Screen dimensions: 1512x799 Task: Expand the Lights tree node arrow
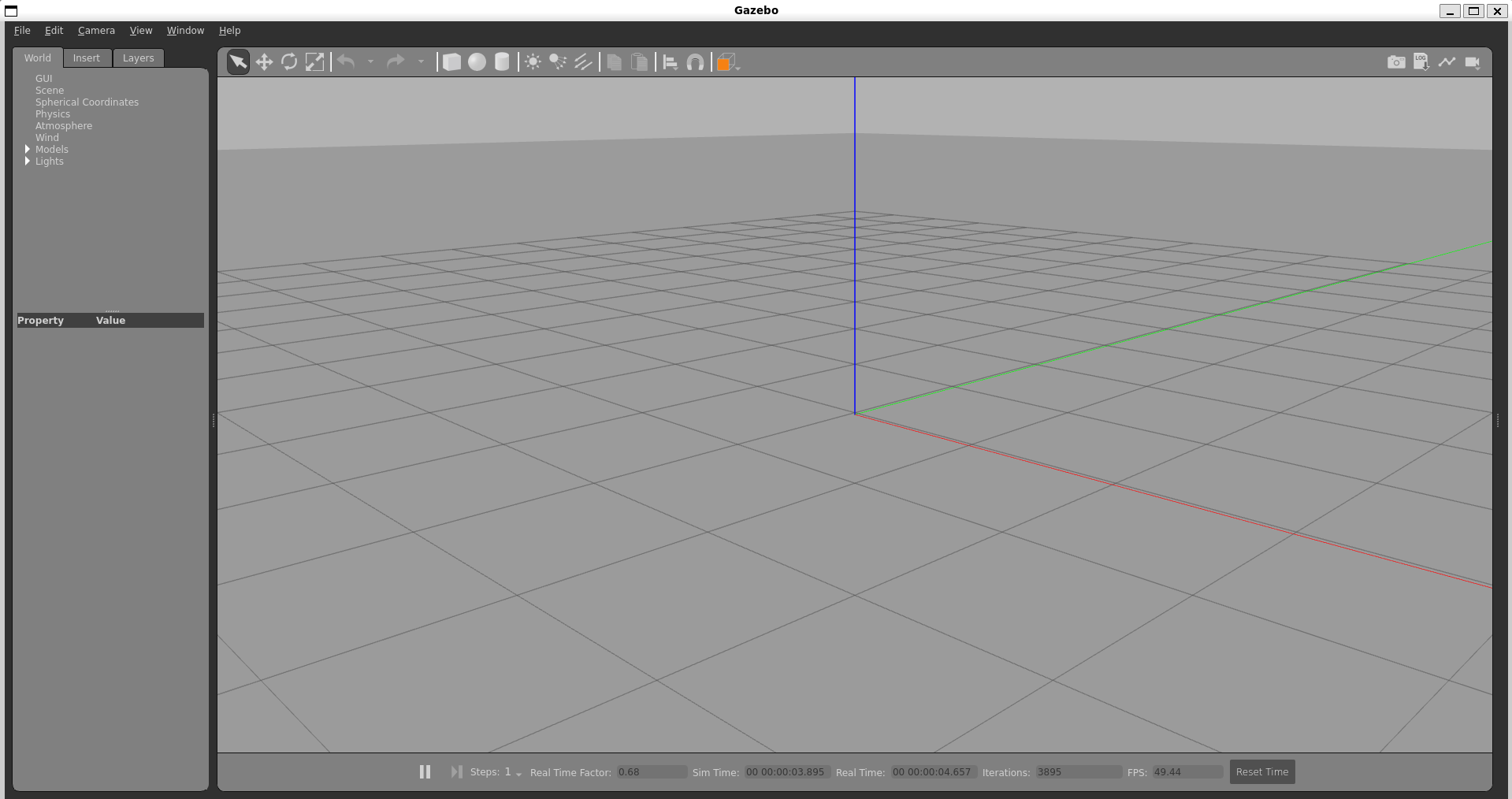[28, 161]
